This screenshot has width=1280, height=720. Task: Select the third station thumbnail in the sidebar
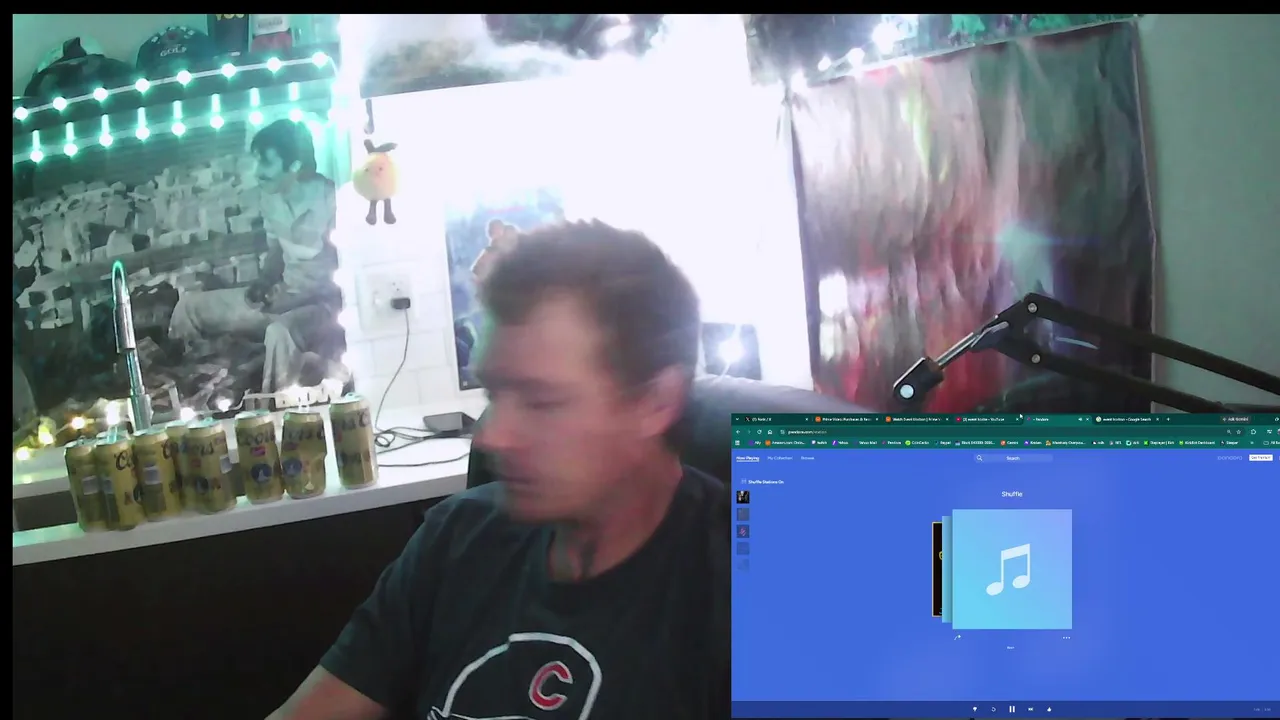(x=742, y=531)
